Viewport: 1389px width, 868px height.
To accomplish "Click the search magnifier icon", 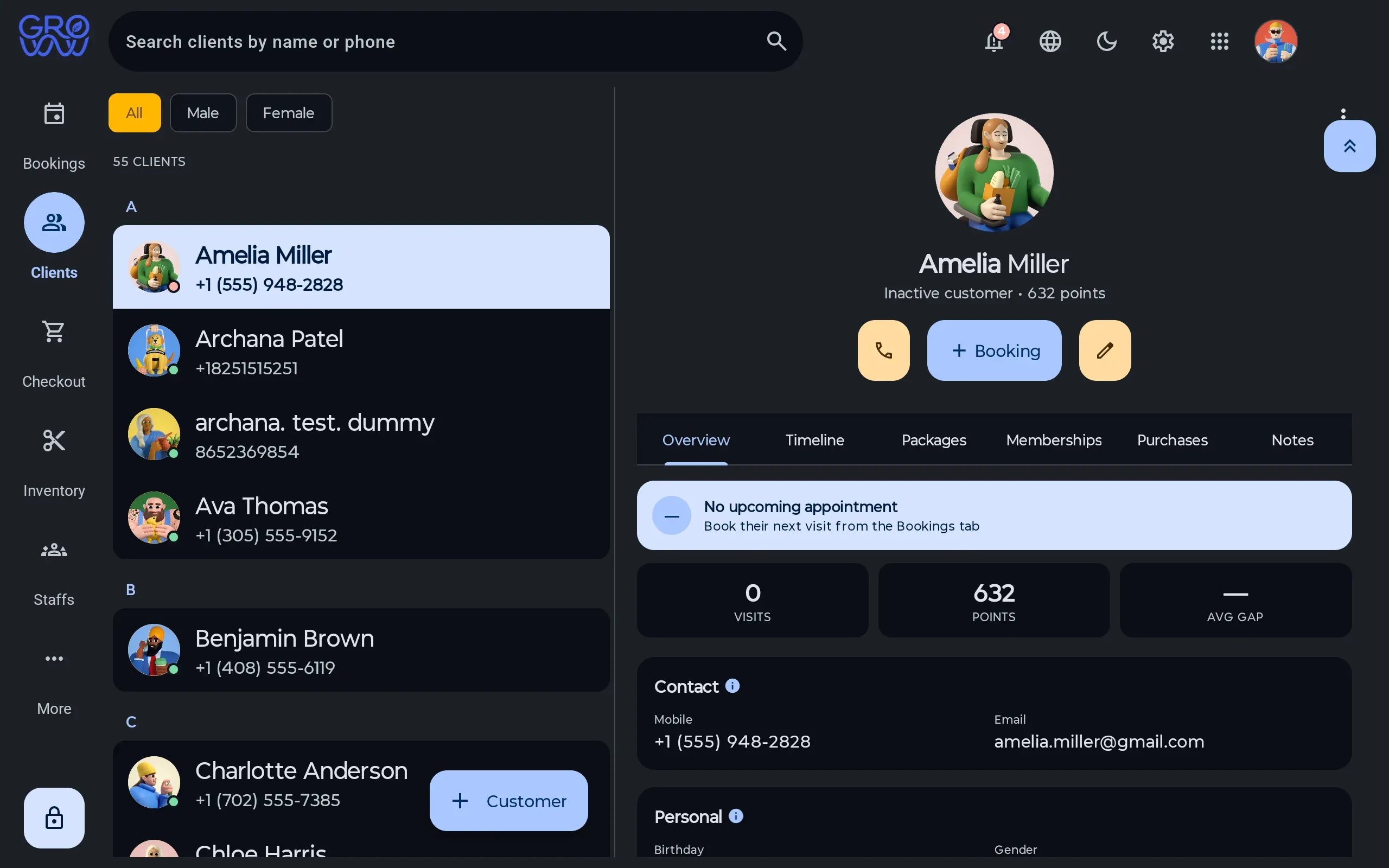I will tap(776, 41).
